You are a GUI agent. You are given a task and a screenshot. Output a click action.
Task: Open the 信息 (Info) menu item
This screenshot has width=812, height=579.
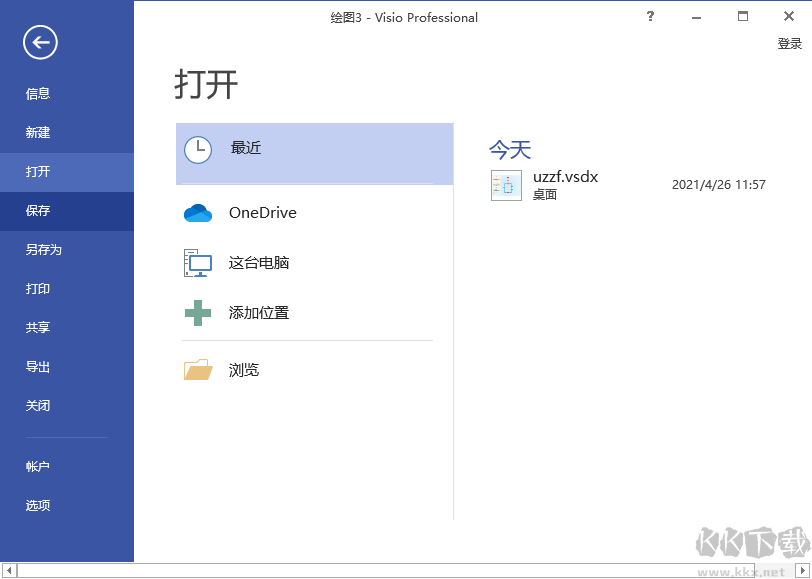[38, 94]
